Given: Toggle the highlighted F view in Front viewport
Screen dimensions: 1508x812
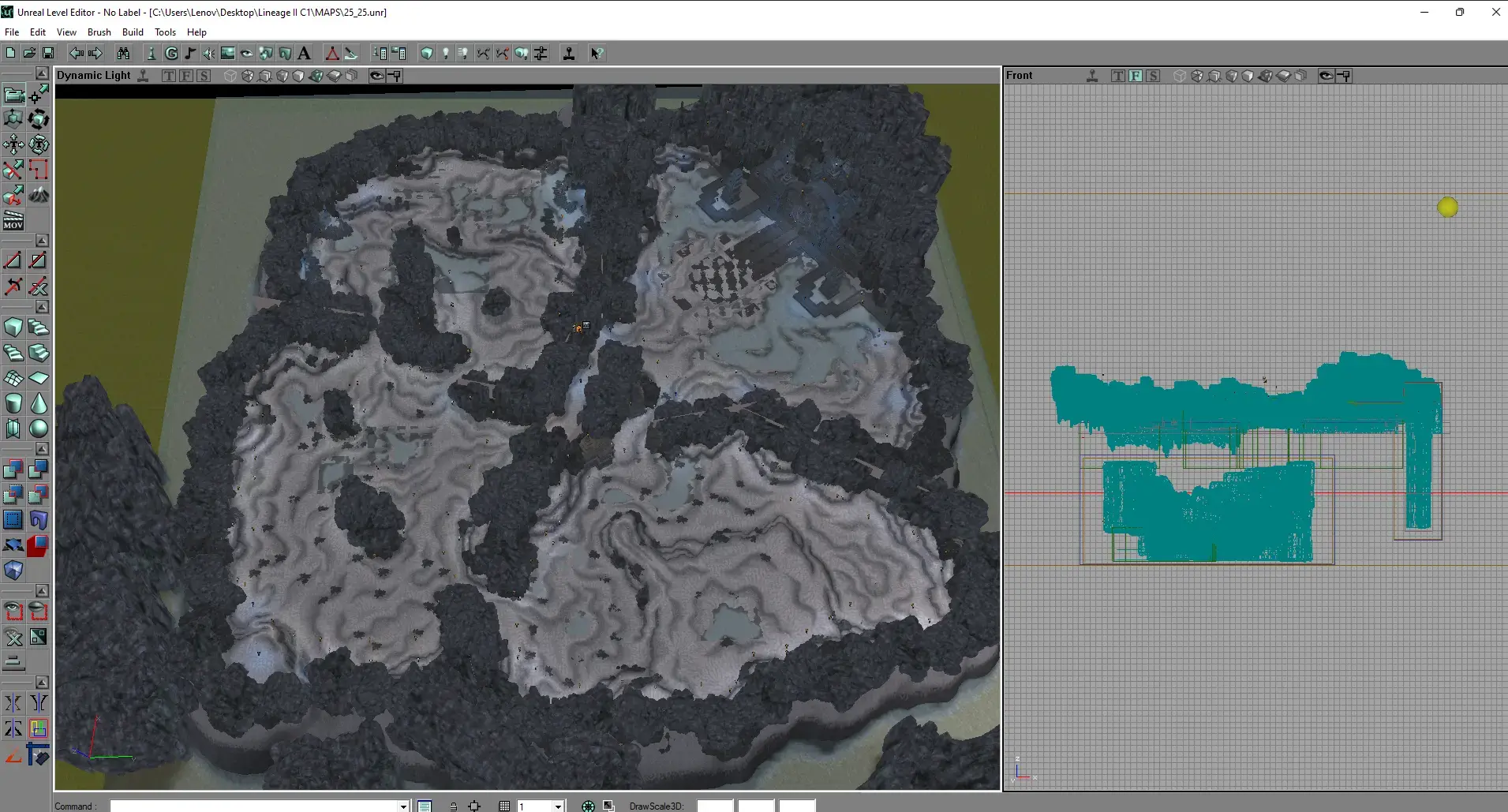Looking at the screenshot, I should point(1136,76).
